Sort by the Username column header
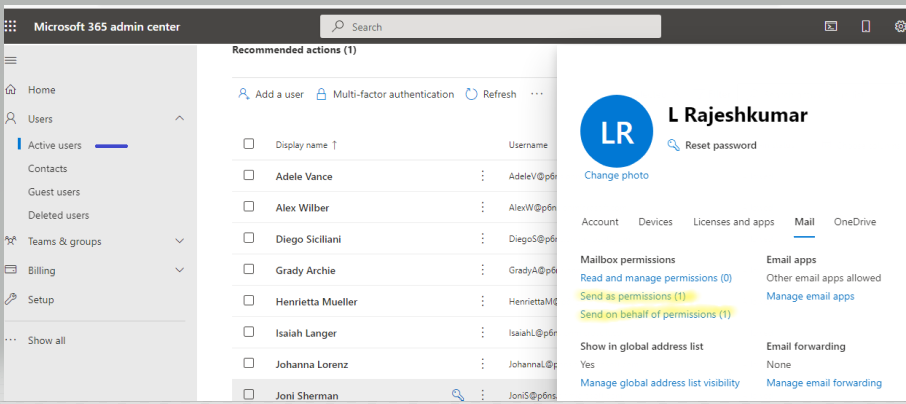This screenshot has width=906, height=404. coord(528,145)
